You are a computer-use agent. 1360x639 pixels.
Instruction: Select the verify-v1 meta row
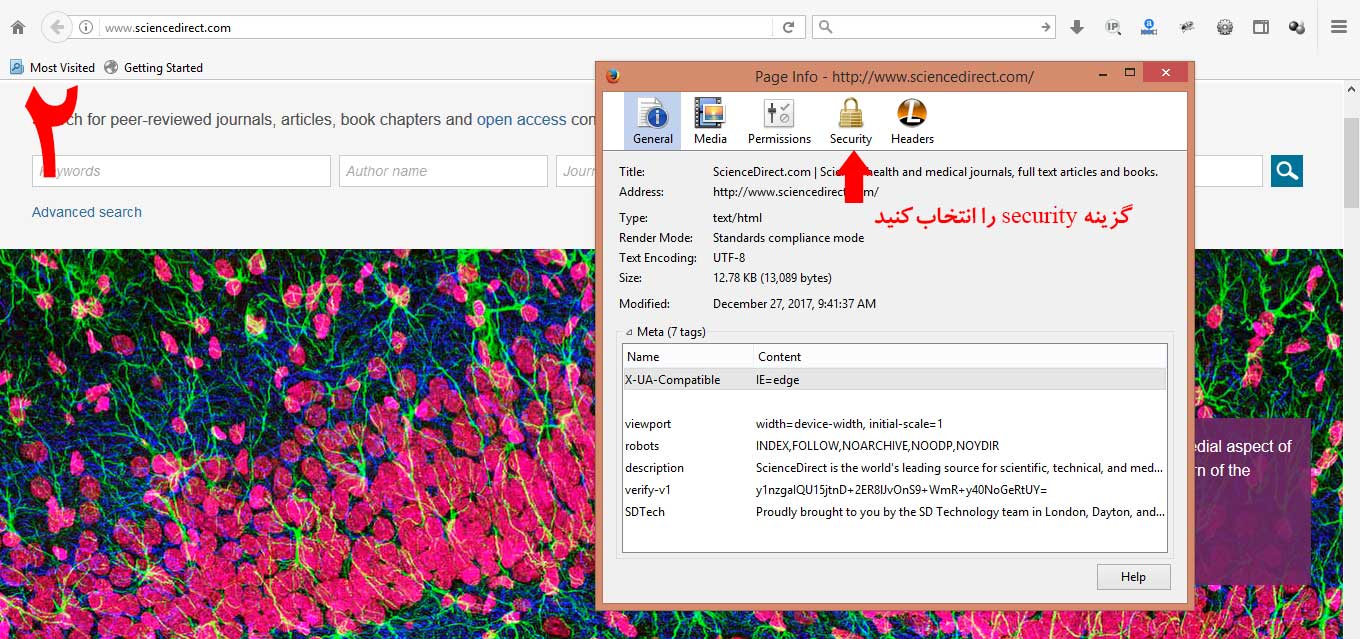tap(895, 490)
